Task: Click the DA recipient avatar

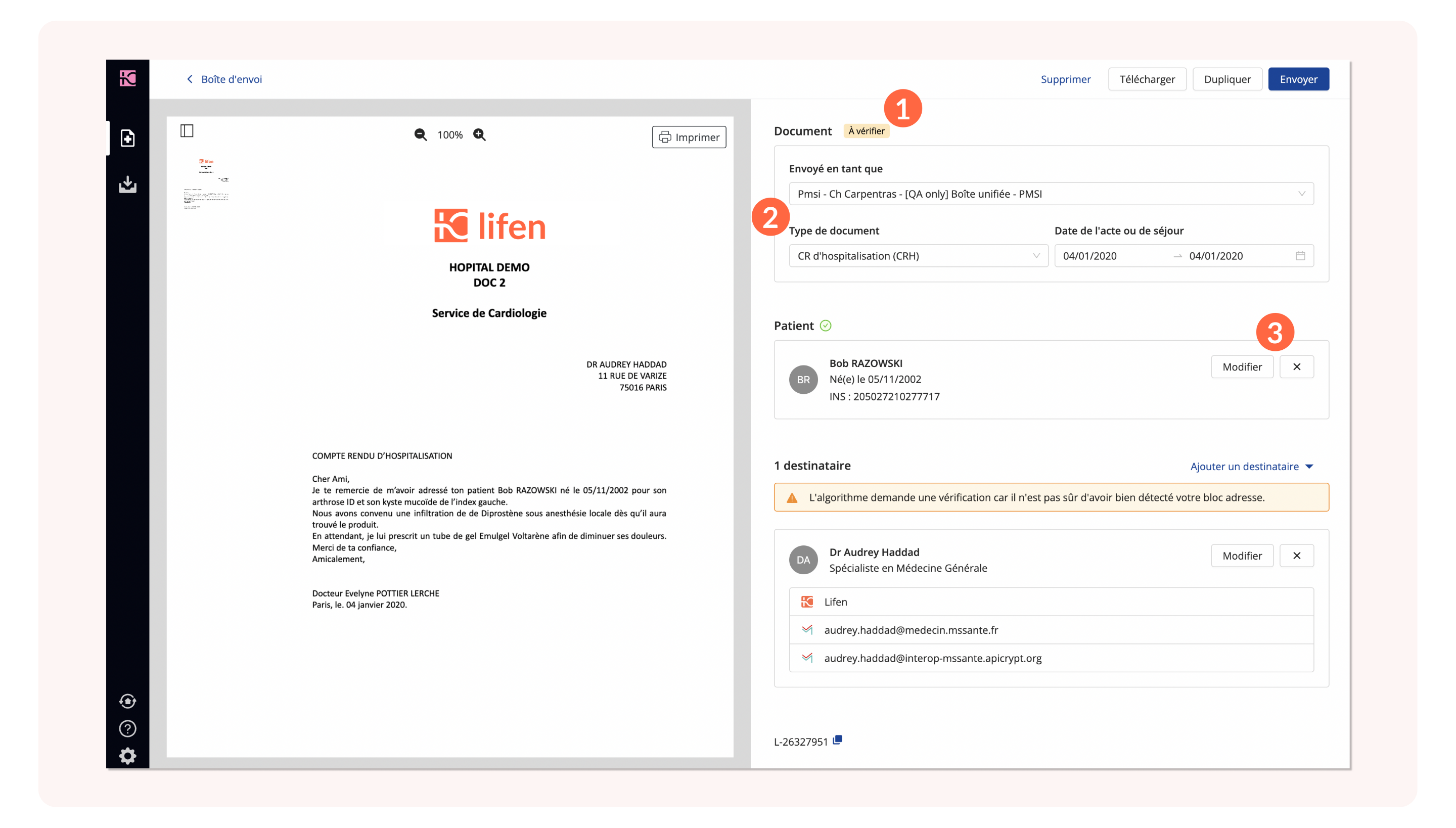Action: click(803, 560)
